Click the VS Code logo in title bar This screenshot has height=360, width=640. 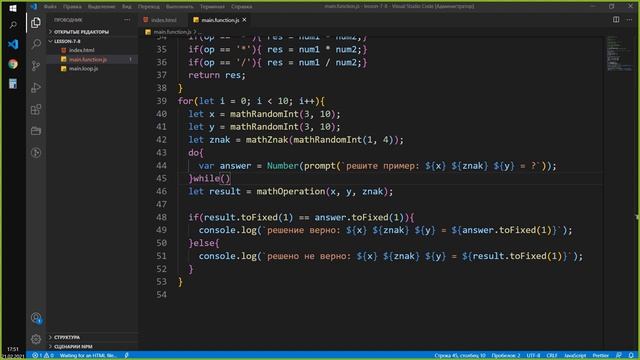pyautogui.click(x=34, y=7)
